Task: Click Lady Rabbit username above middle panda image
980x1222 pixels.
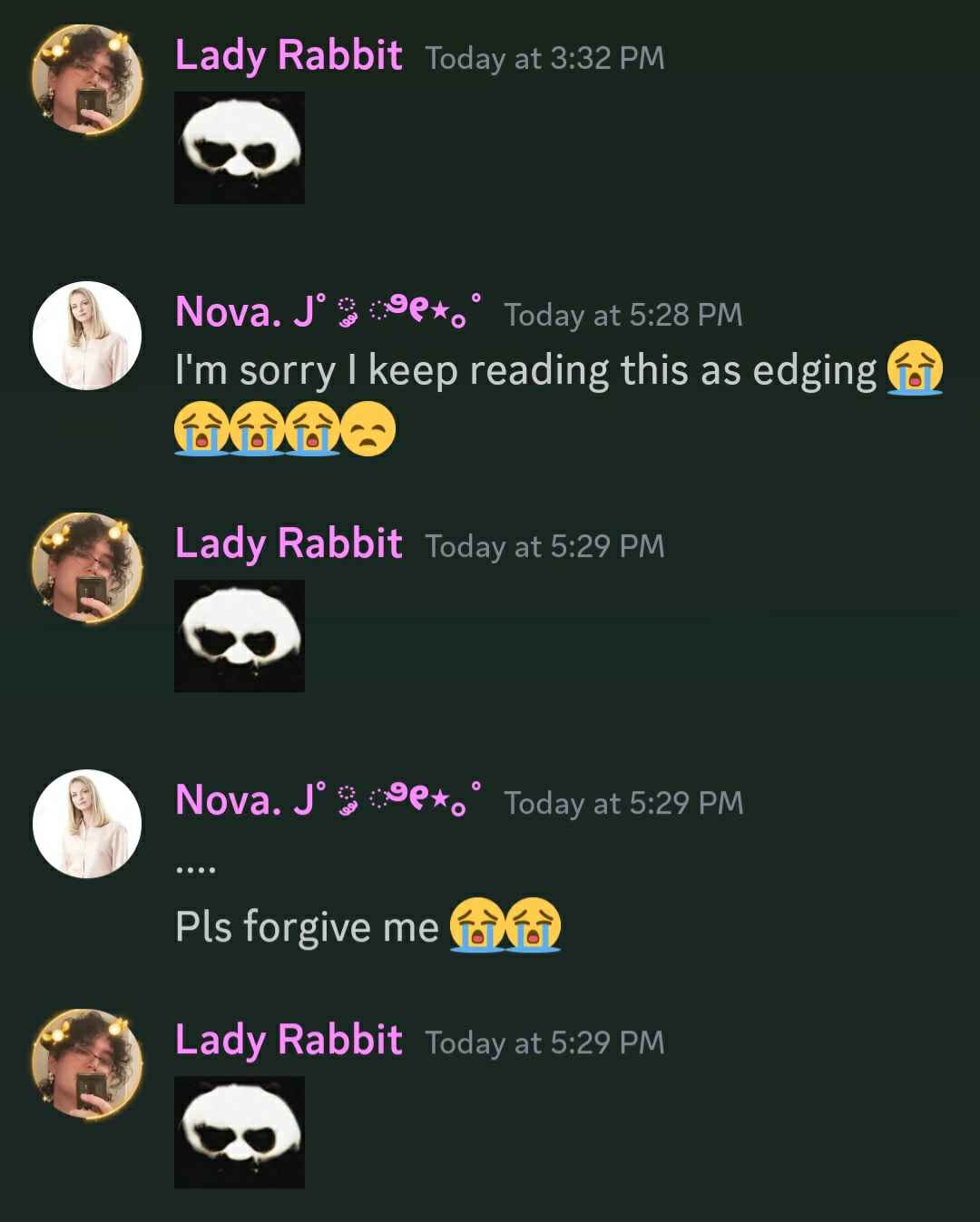Action: click(x=289, y=544)
